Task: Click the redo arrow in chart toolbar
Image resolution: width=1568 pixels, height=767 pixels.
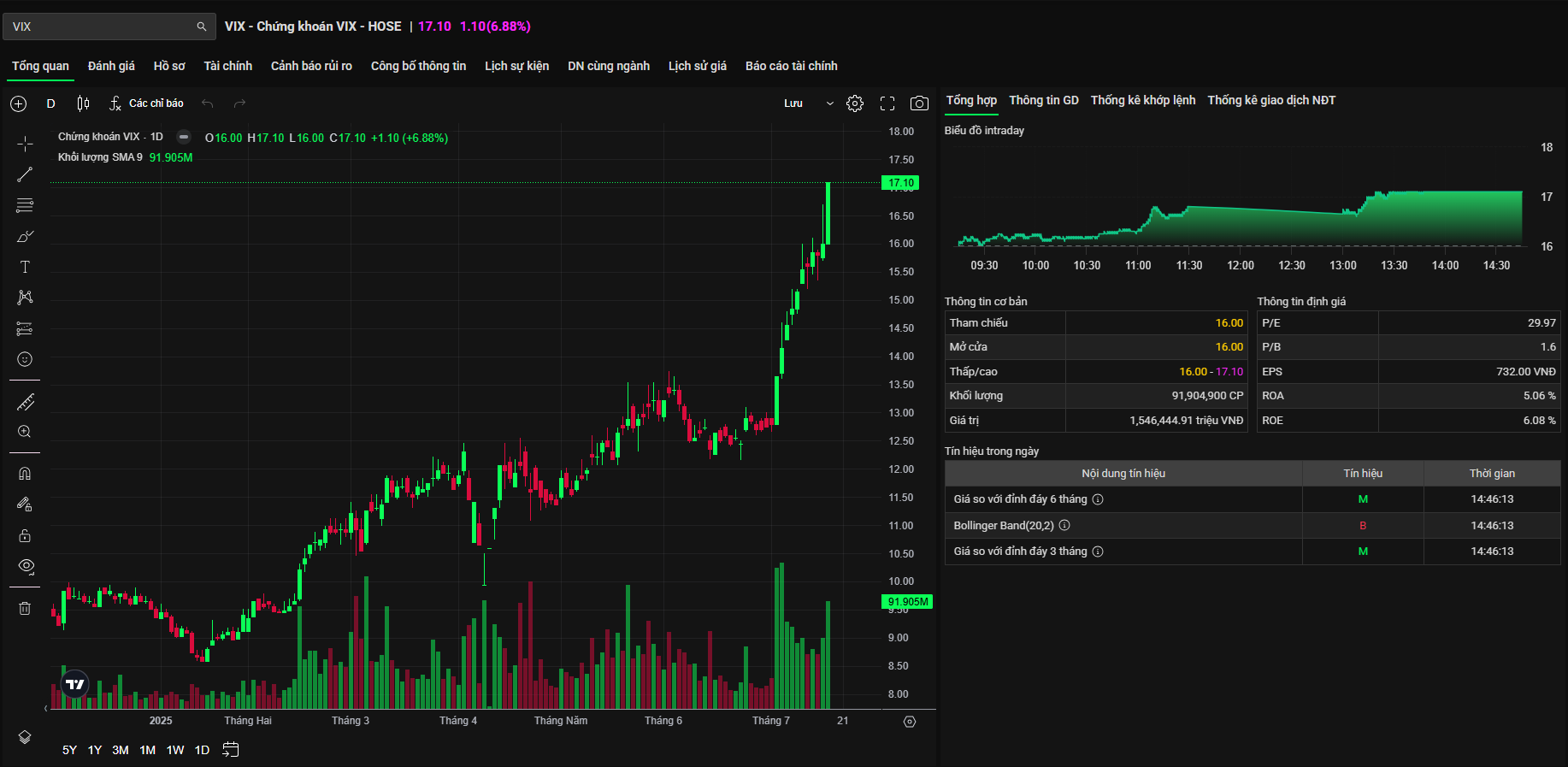Action: 239,103
